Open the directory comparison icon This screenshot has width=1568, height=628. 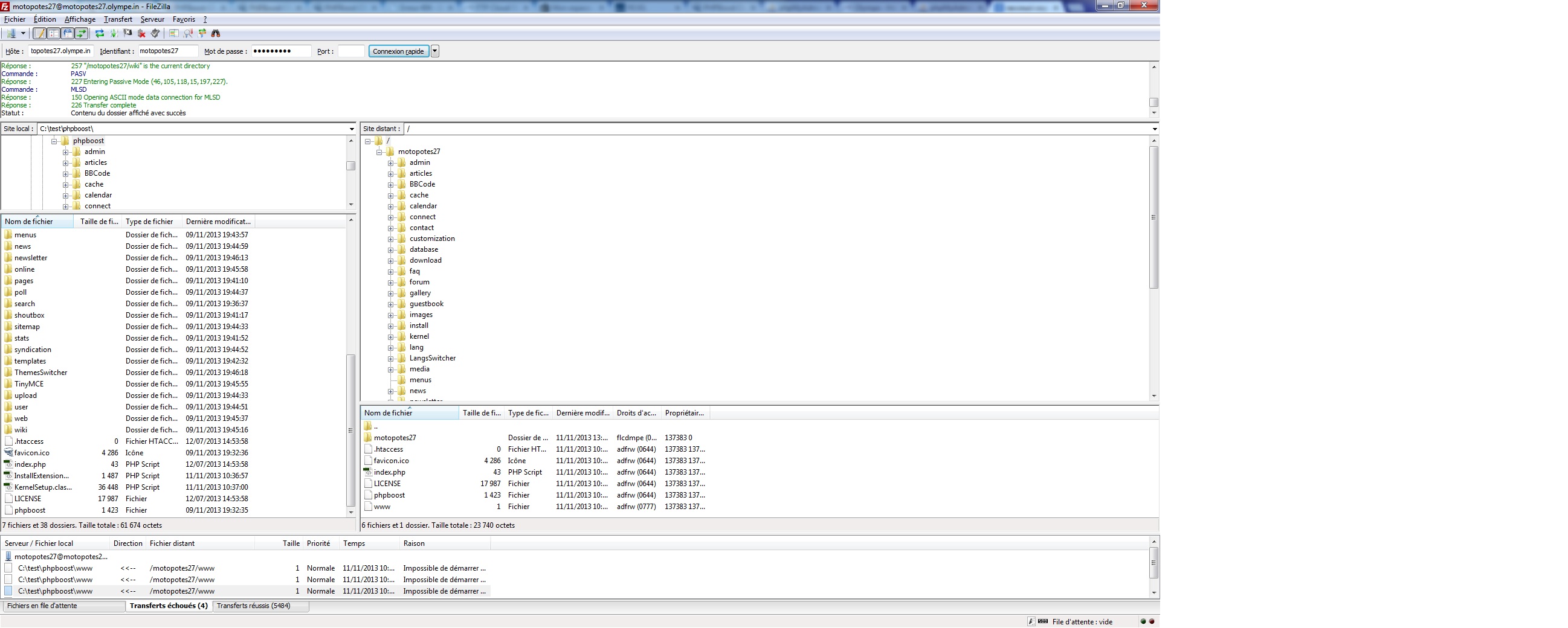188,33
